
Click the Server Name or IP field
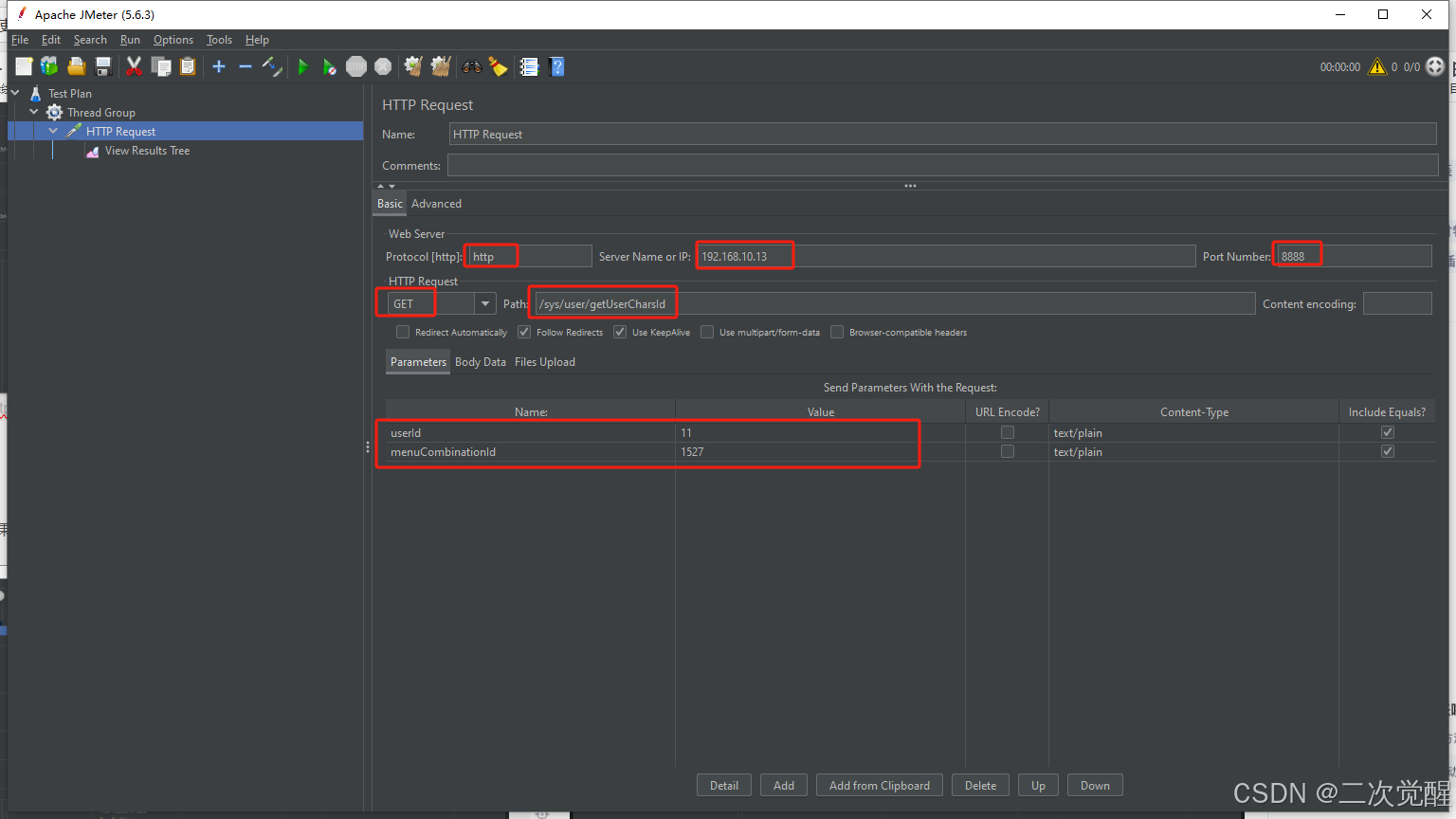pyautogui.click(x=945, y=256)
